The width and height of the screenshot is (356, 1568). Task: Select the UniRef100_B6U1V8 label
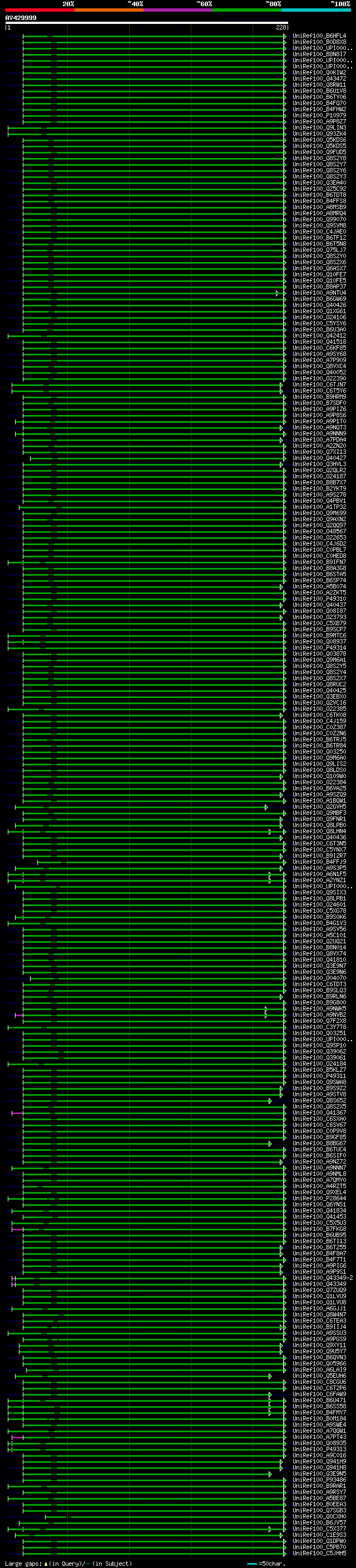coord(319,91)
